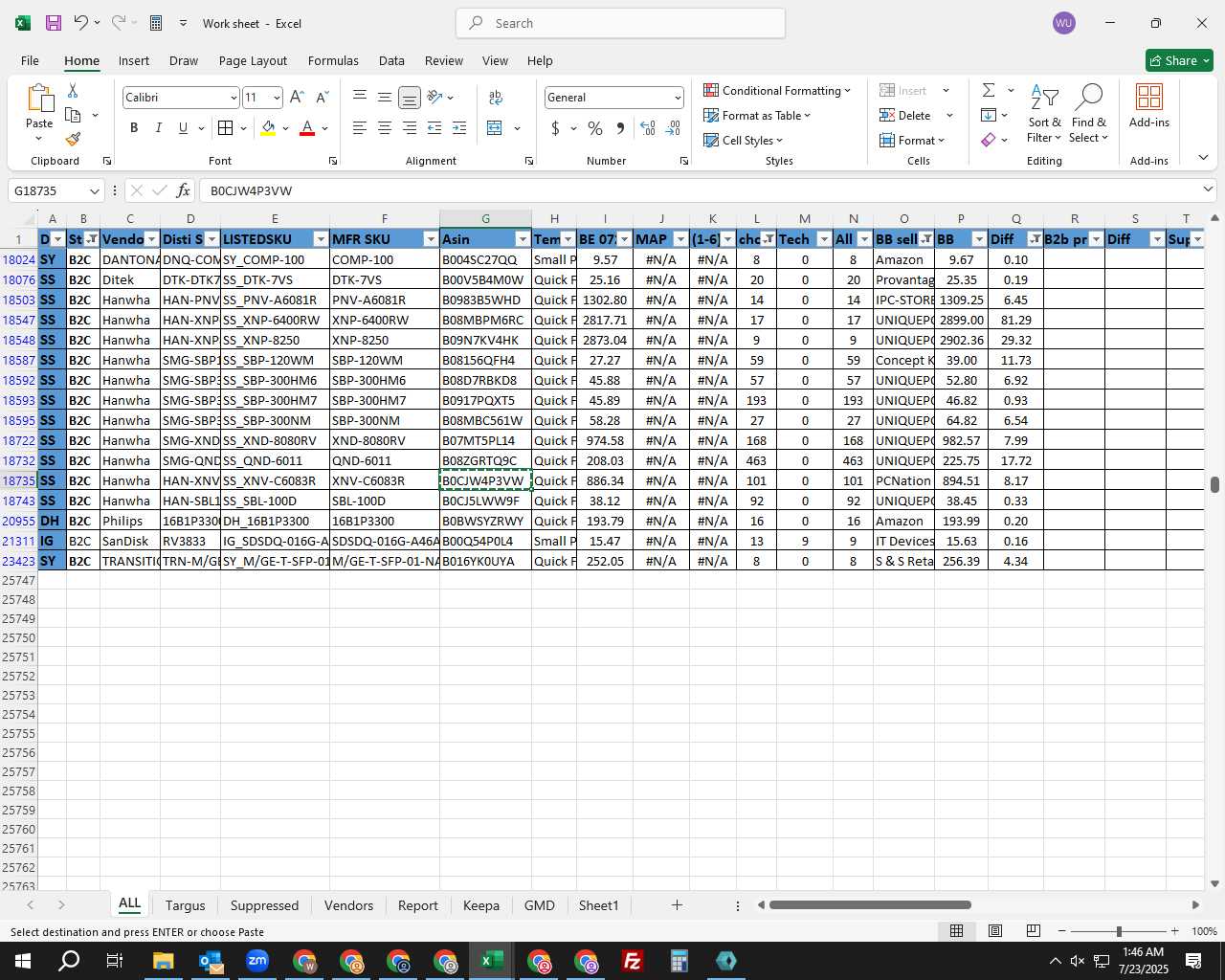Open the Calibri font name dropdown

click(233, 98)
